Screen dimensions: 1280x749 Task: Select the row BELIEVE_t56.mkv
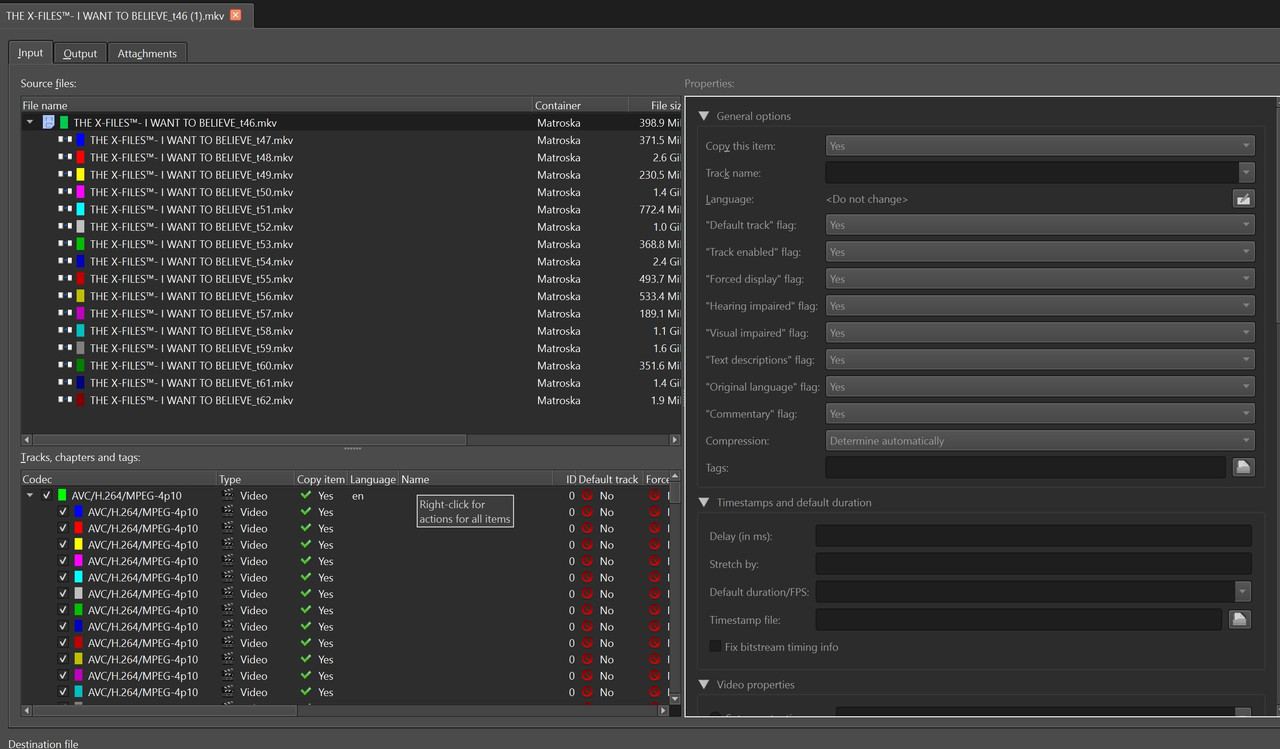click(351, 296)
